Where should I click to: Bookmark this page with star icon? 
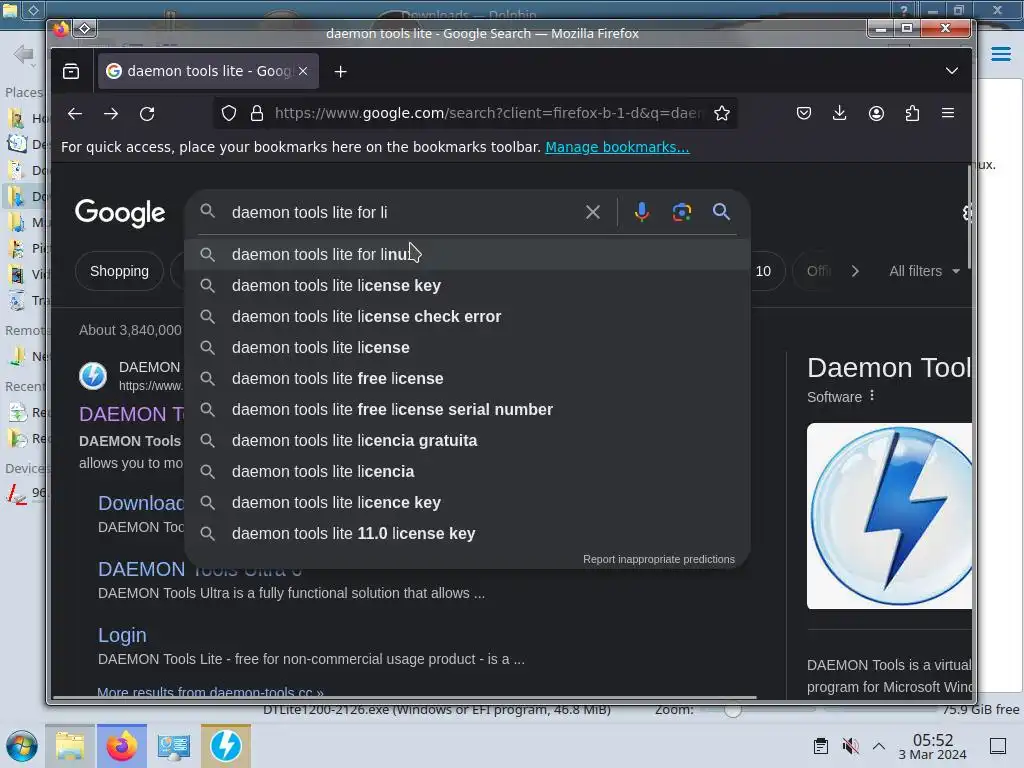coord(722,114)
